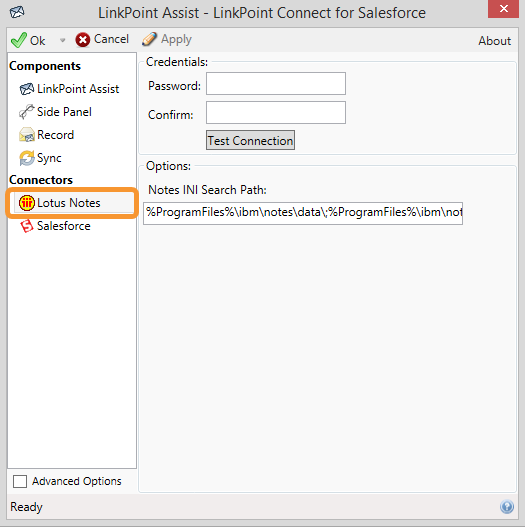
Task: Click inside the Password field
Action: 276,83
